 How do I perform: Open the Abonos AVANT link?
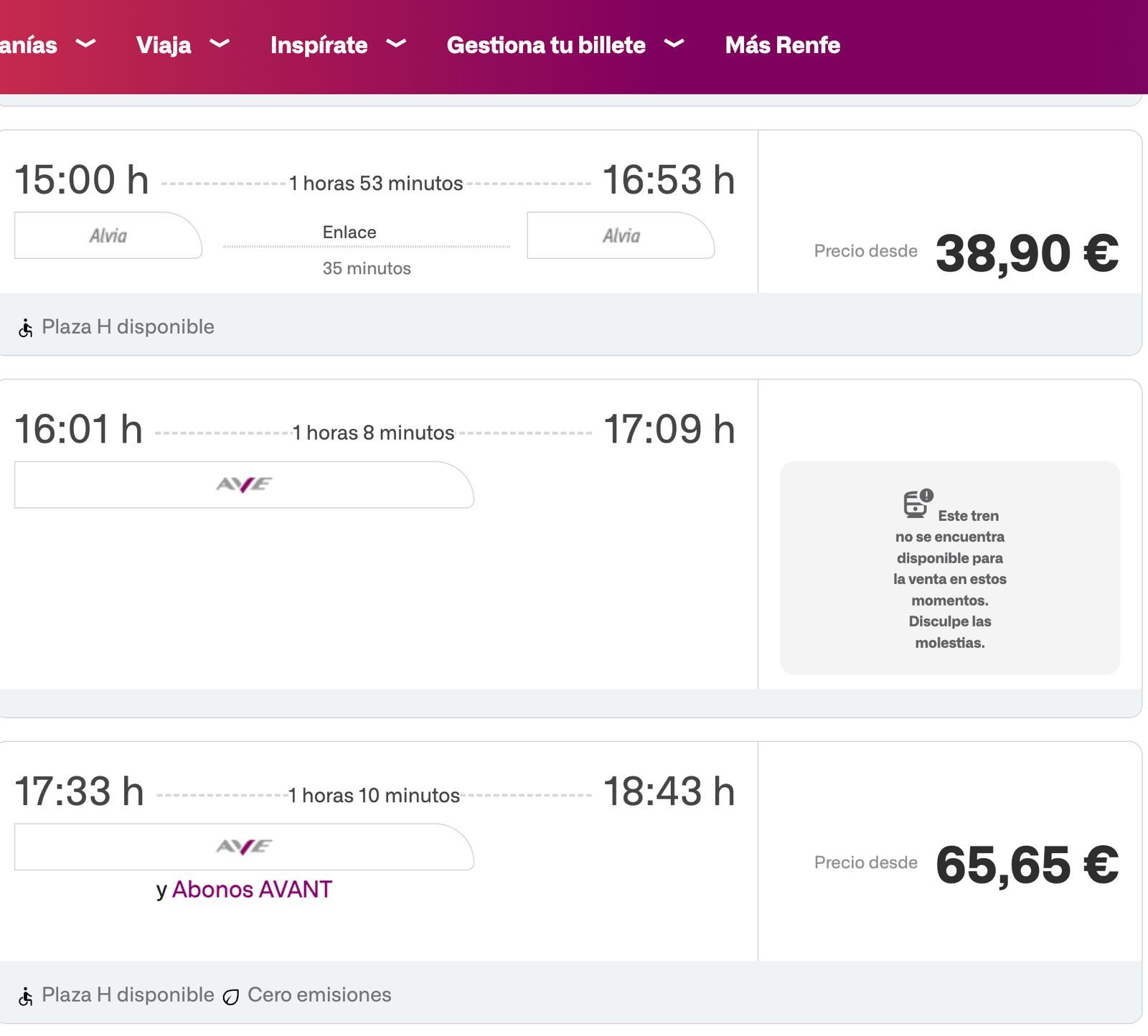(x=252, y=890)
